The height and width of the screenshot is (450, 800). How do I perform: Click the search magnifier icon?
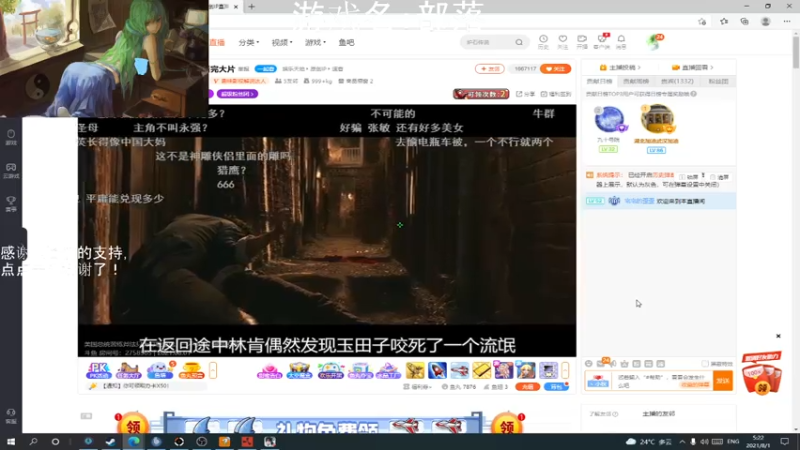click(x=519, y=42)
